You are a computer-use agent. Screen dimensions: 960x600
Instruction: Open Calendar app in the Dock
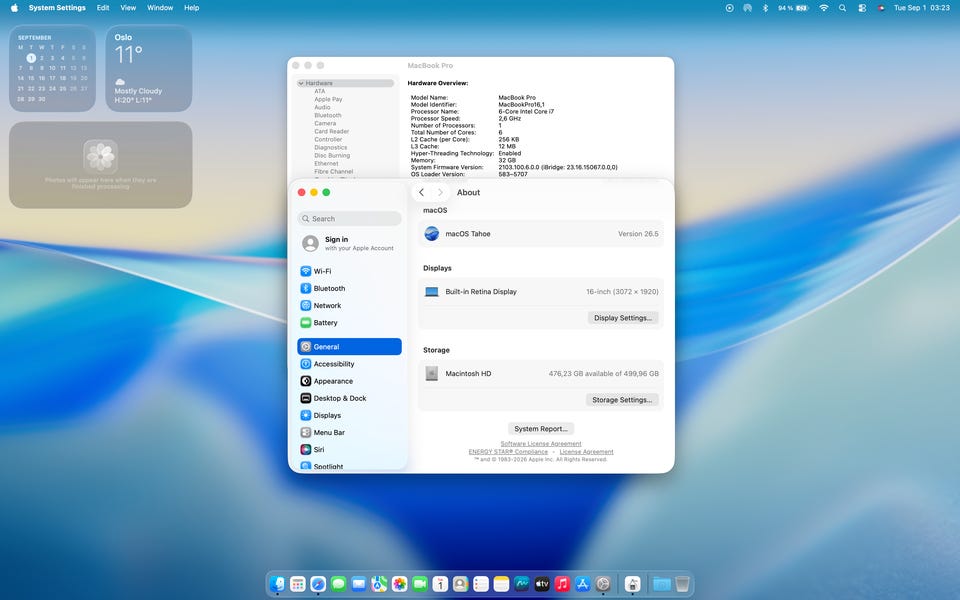click(440, 583)
